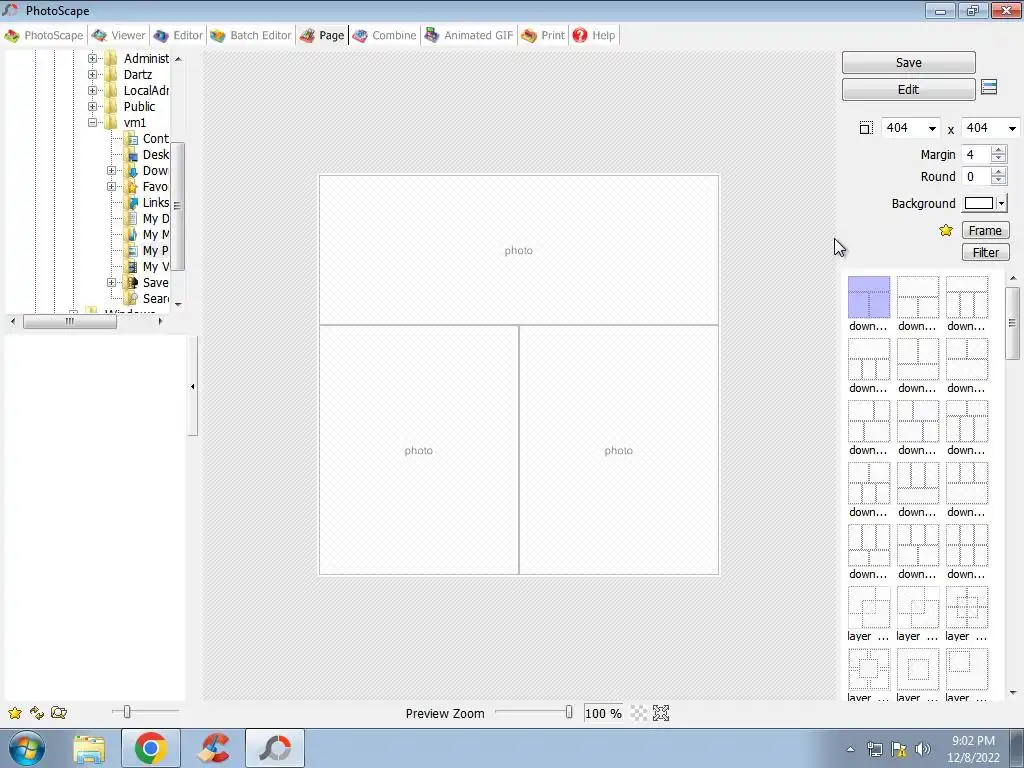Image resolution: width=1024 pixels, height=768 pixels.
Task: Adjust the Round spinner arrows
Action: click(x=998, y=177)
